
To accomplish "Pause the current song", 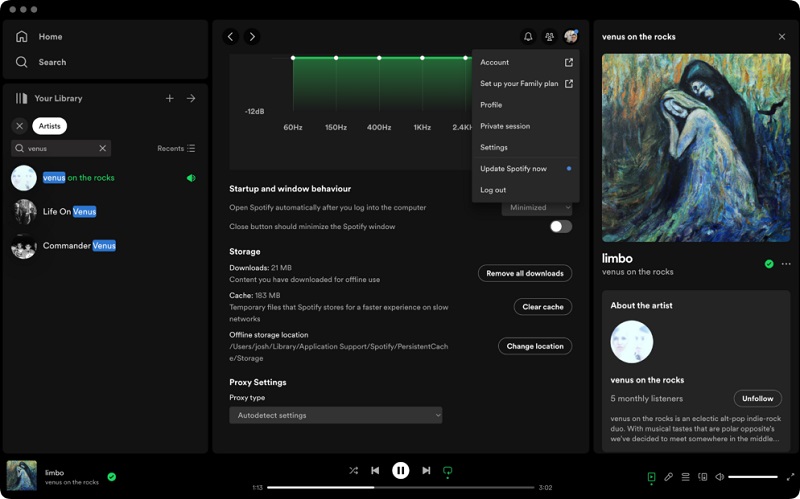I will (401, 470).
